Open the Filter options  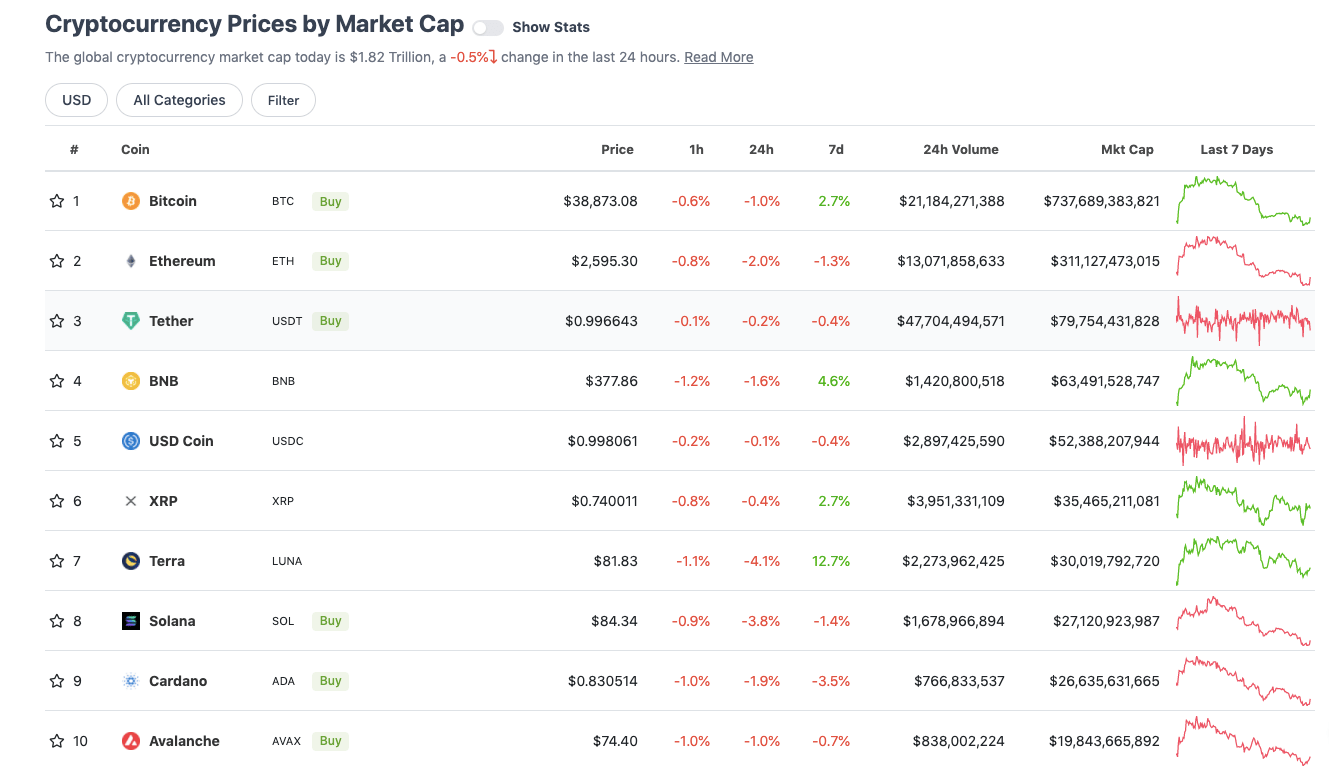pos(284,100)
